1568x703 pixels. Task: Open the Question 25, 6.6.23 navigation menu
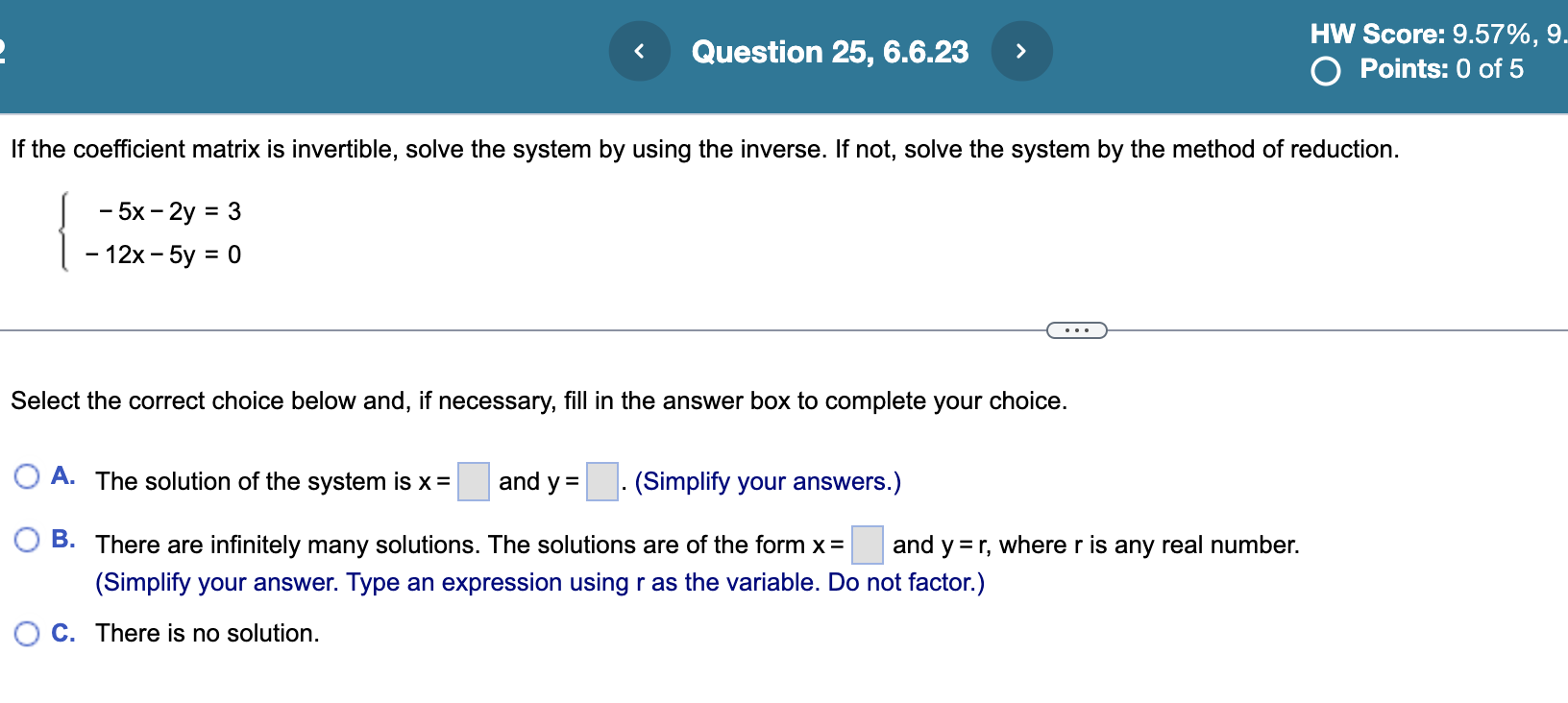point(832,51)
